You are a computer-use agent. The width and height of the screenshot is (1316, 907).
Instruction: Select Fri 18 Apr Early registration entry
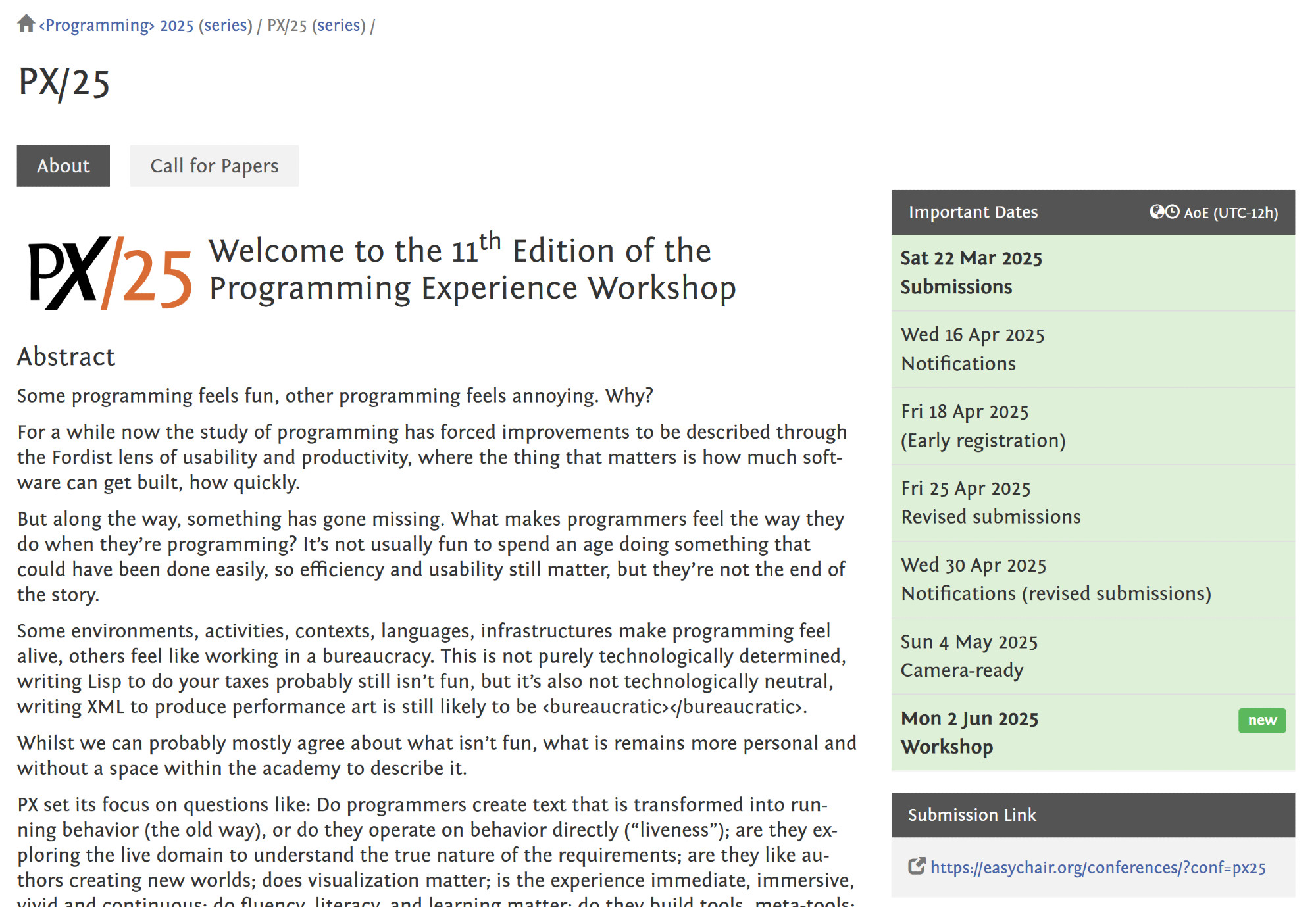982,426
